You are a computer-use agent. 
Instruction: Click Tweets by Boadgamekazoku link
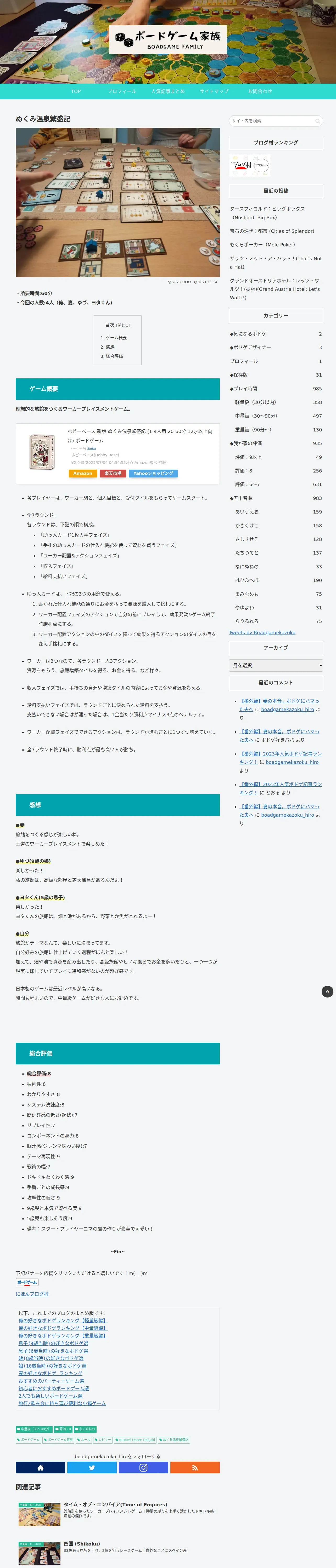(x=262, y=632)
